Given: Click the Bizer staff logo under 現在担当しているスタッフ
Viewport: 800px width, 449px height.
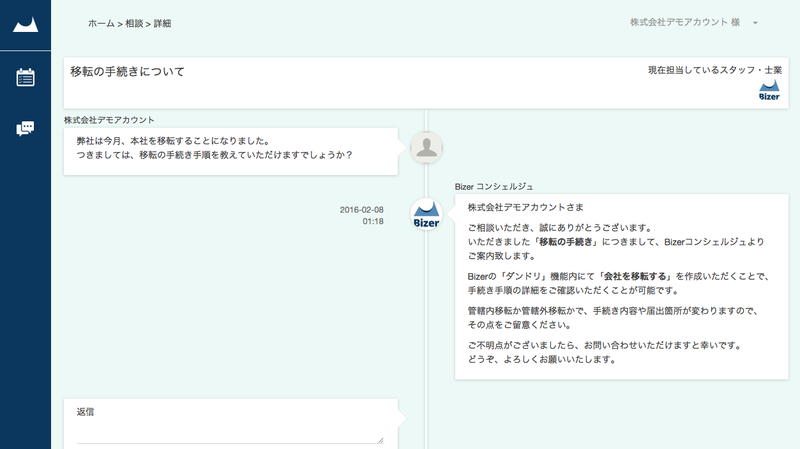Looking at the screenshot, I should (769, 90).
